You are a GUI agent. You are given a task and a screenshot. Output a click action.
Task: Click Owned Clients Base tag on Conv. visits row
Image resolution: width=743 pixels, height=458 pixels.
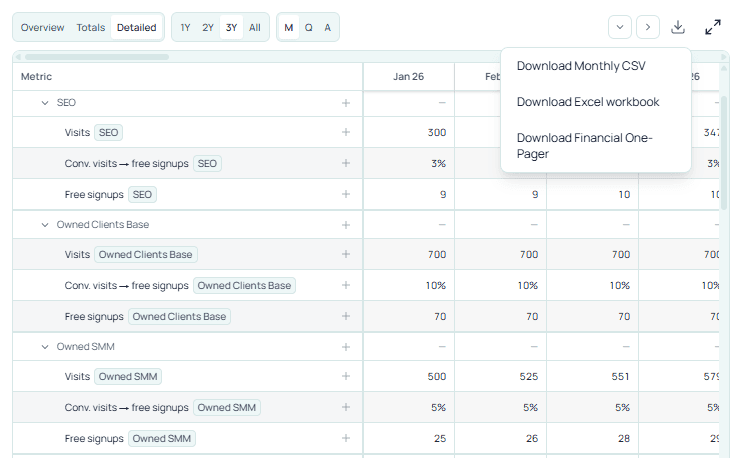point(244,286)
